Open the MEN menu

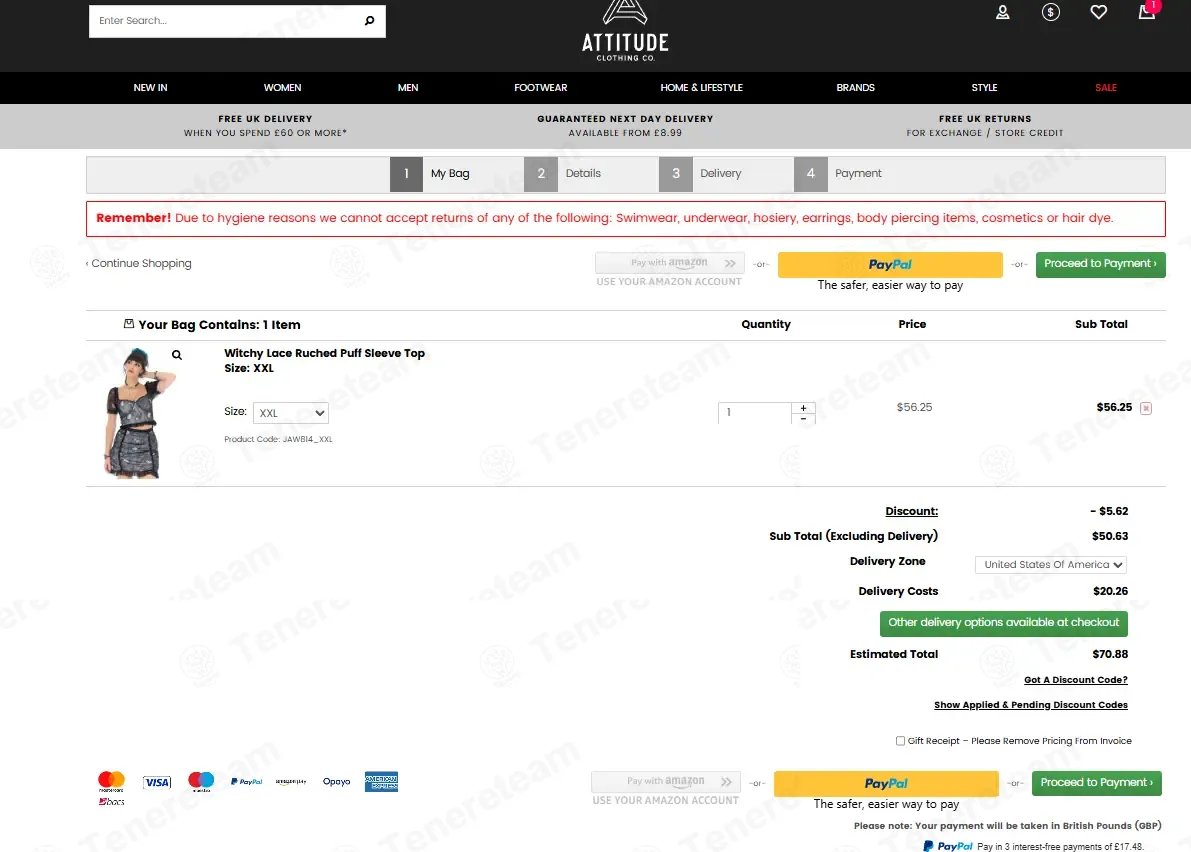click(408, 88)
